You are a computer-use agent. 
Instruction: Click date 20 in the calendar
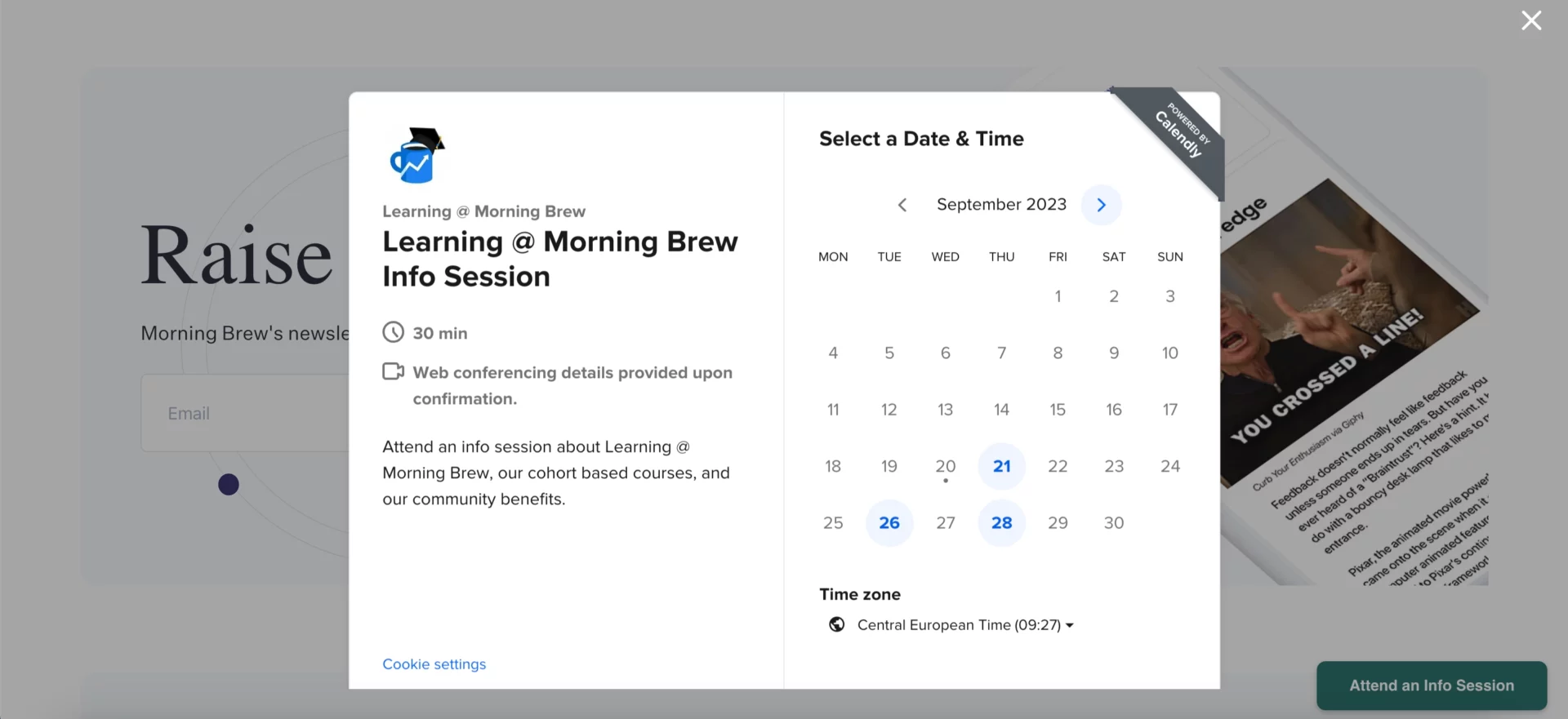[x=946, y=466]
